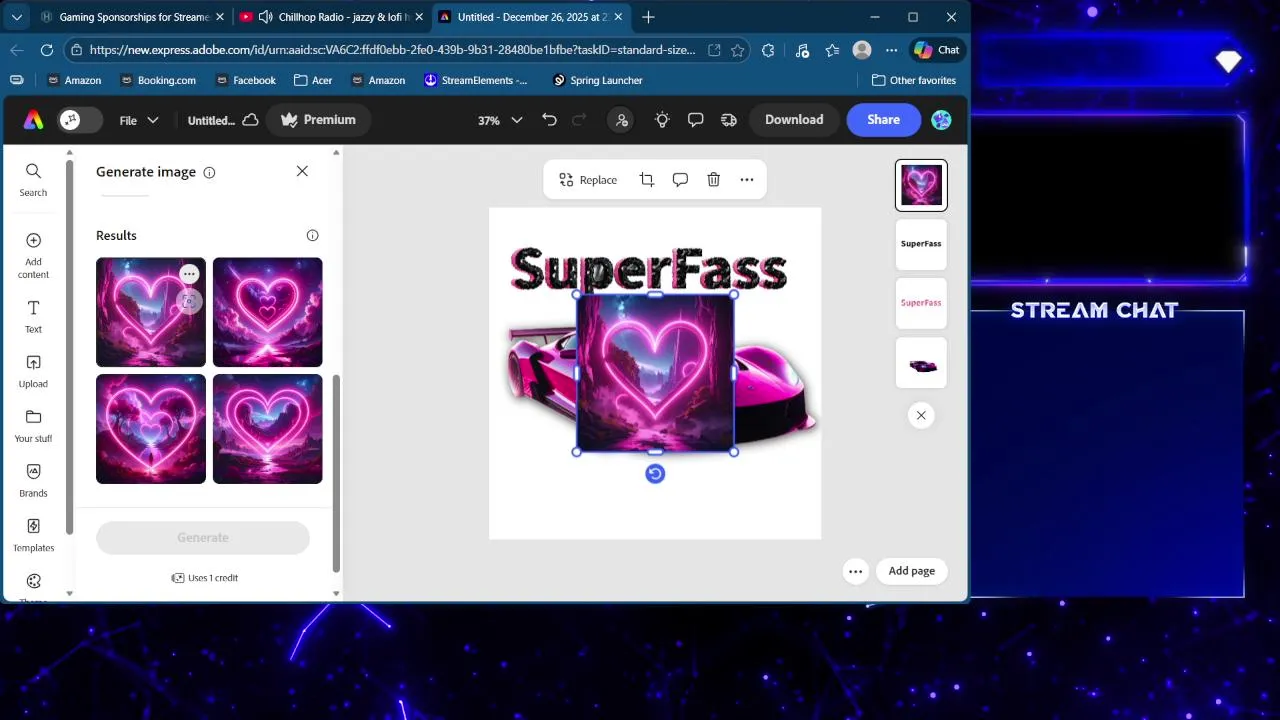The image size is (1280, 720).
Task: Click find similar icon on first result
Action: [189, 300]
